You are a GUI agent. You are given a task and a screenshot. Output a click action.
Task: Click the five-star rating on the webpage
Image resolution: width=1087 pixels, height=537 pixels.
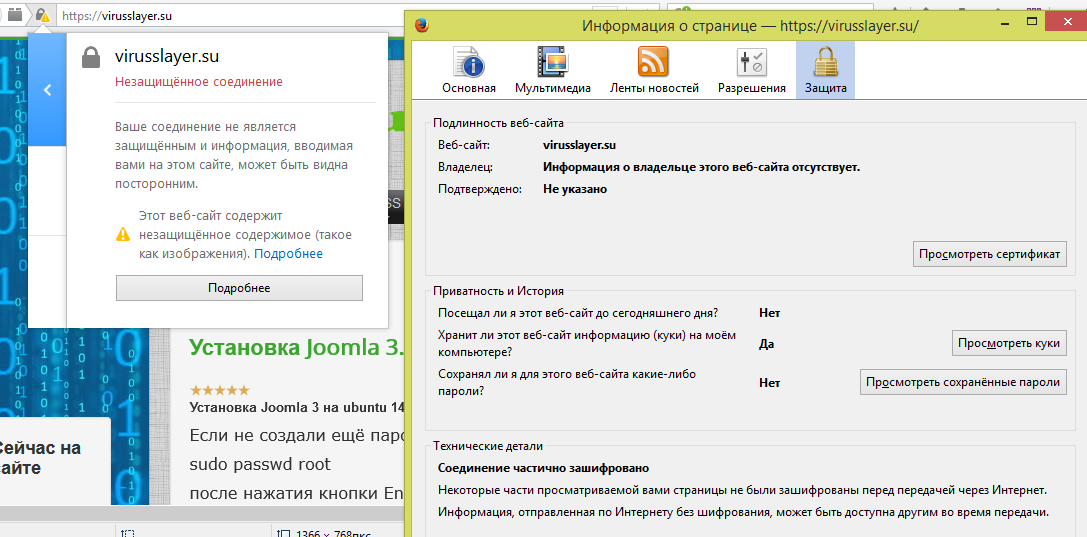pyautogui.click(x=219, y=391)
